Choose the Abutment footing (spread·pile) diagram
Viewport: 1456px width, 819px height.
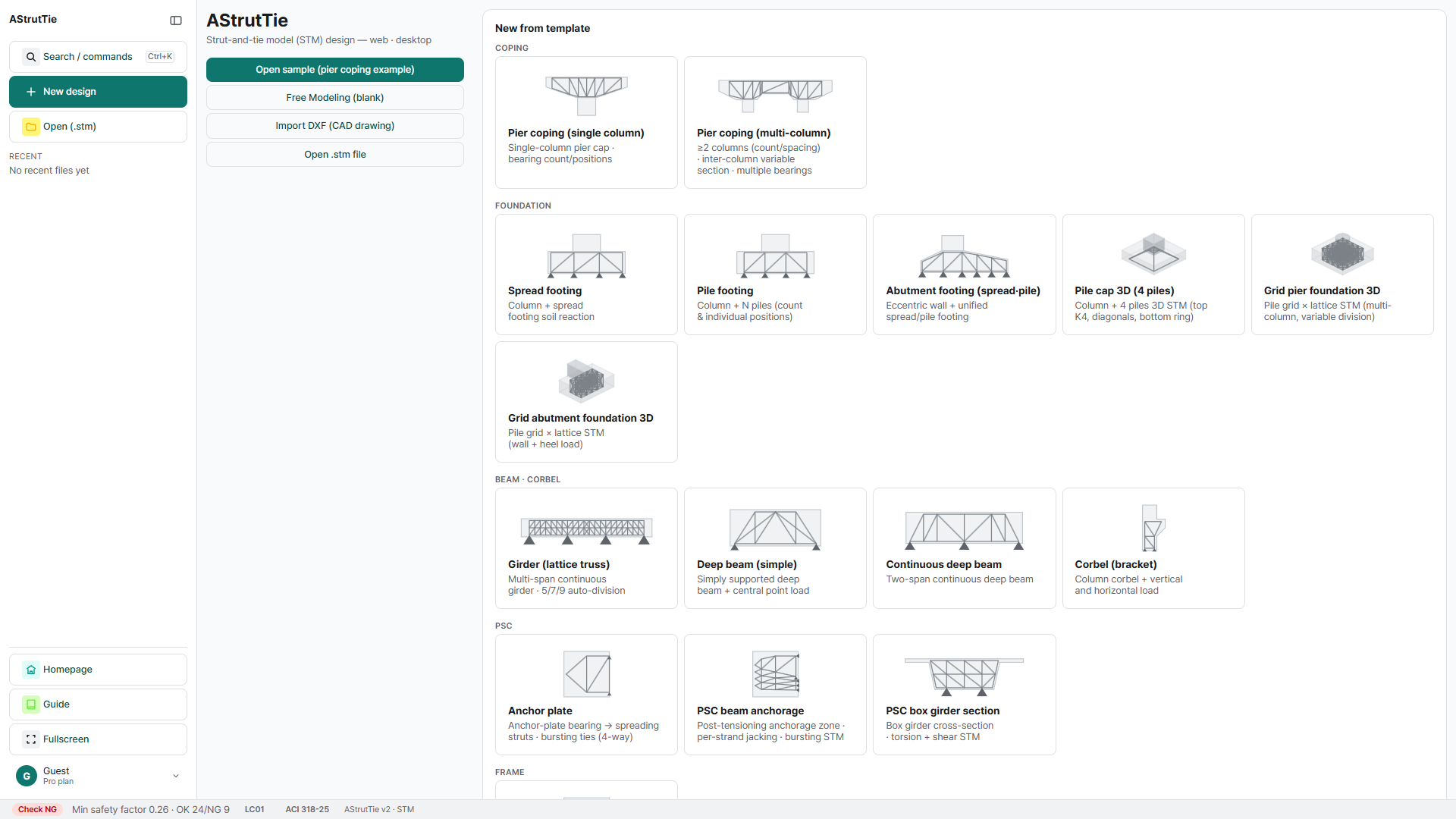tap(964, 256)
